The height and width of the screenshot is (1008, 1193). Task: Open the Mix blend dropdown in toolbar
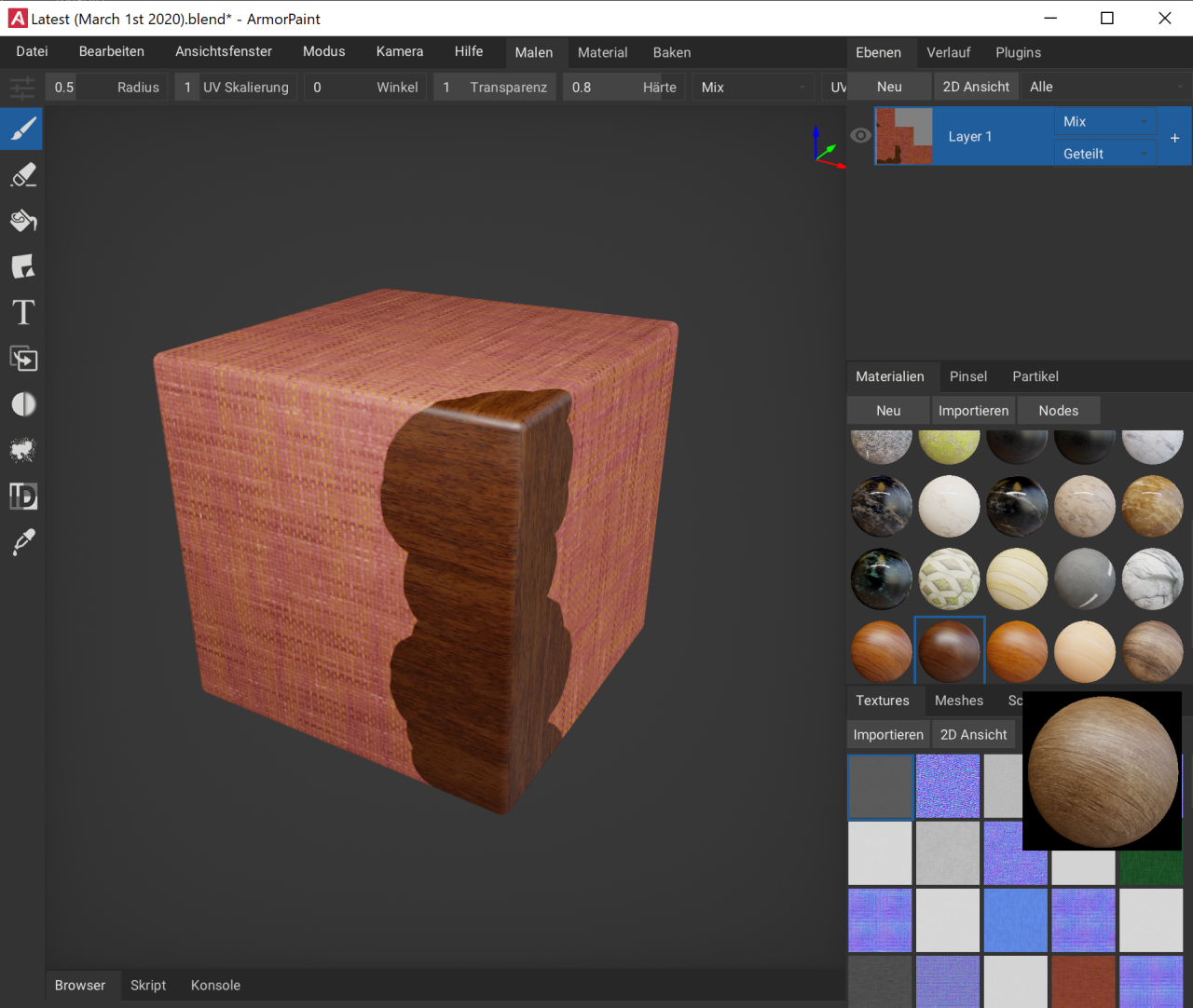coord(752,88)
